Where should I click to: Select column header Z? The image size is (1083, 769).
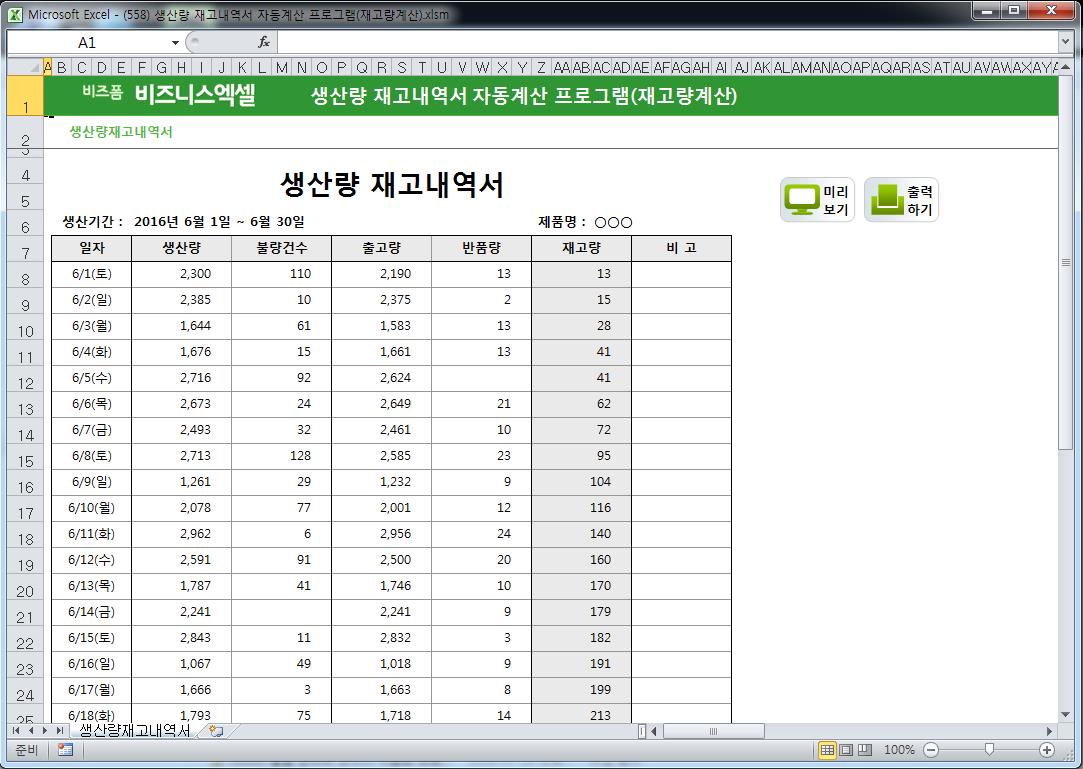(542, 67)
